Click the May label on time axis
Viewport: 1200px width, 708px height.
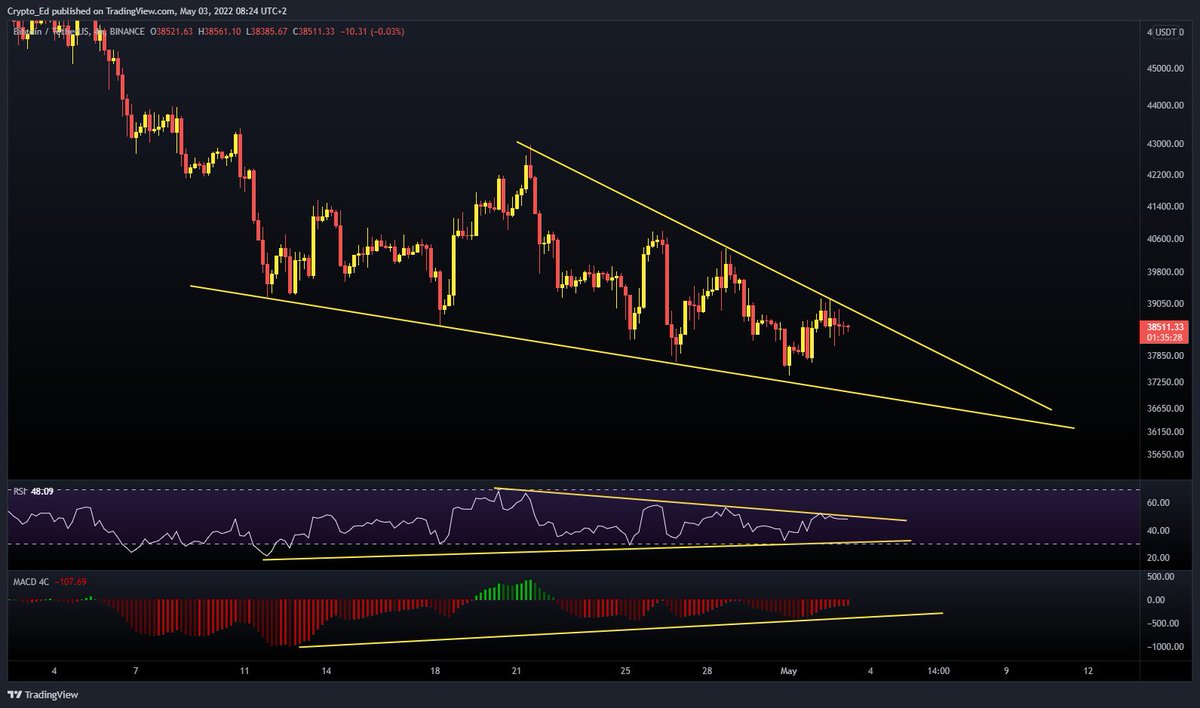789,671
